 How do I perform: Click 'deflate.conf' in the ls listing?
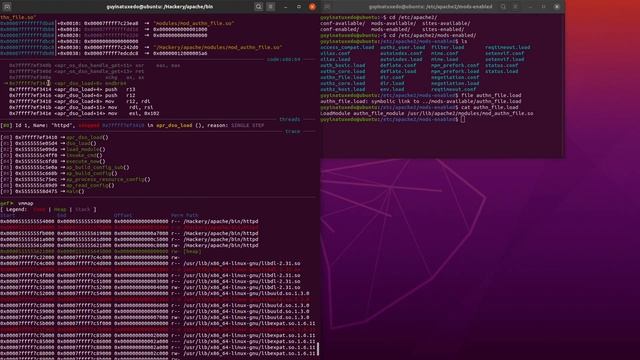(x=398, y=65)
